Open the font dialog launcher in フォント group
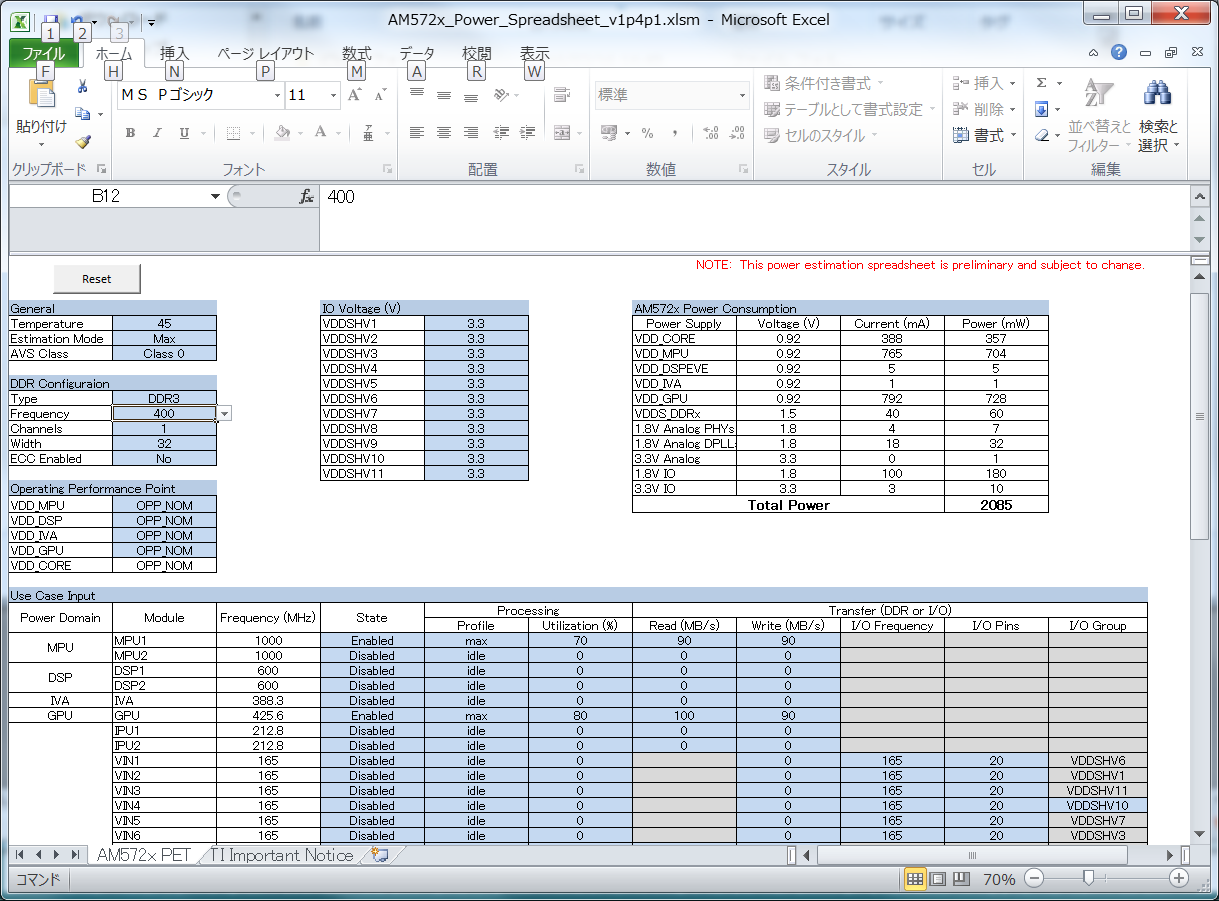Viewport: 1219px width, 901px height. [388, 169]
